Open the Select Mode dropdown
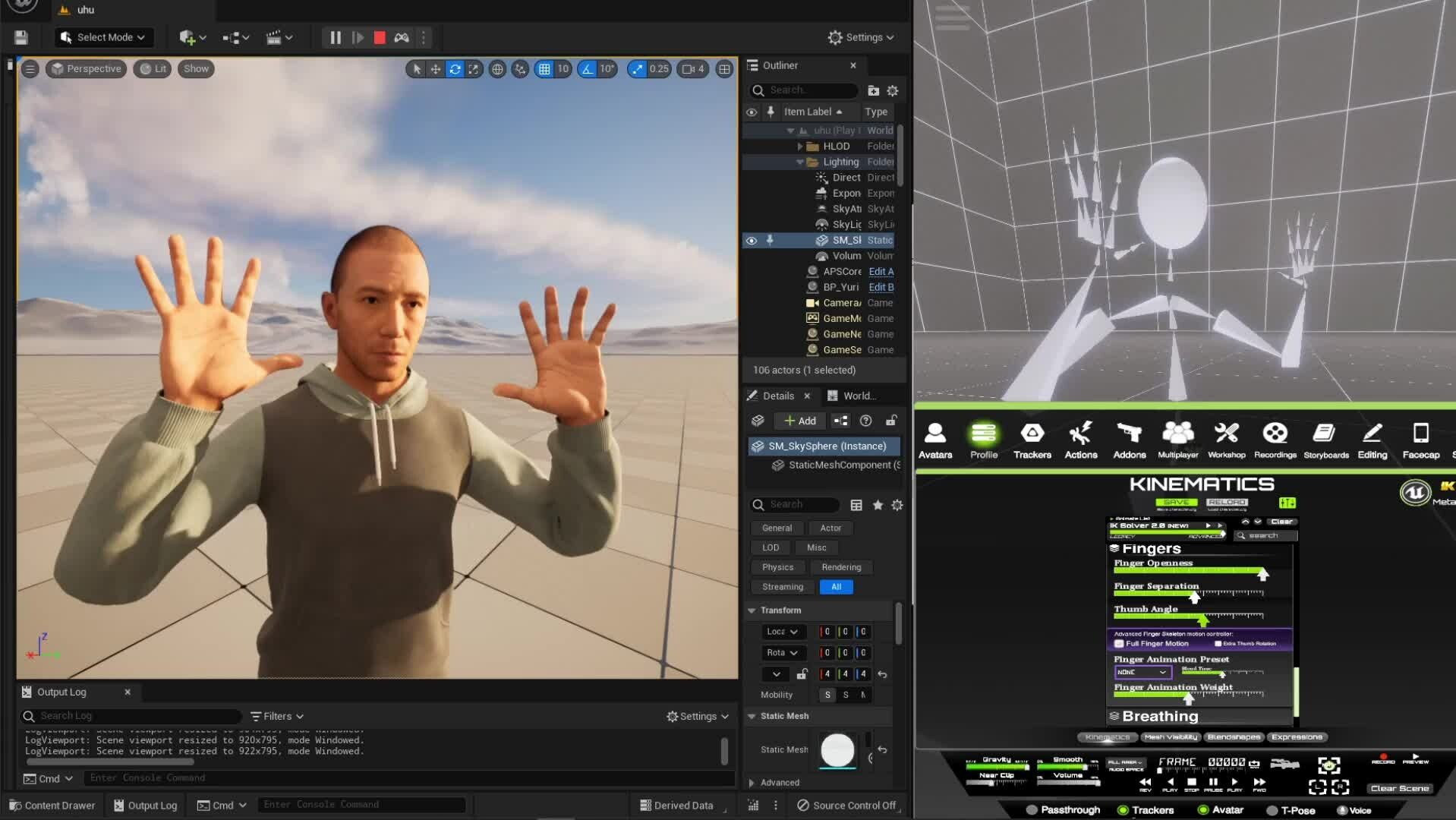This screenshot has width=1456, height=820. click(x=104, y=37)
